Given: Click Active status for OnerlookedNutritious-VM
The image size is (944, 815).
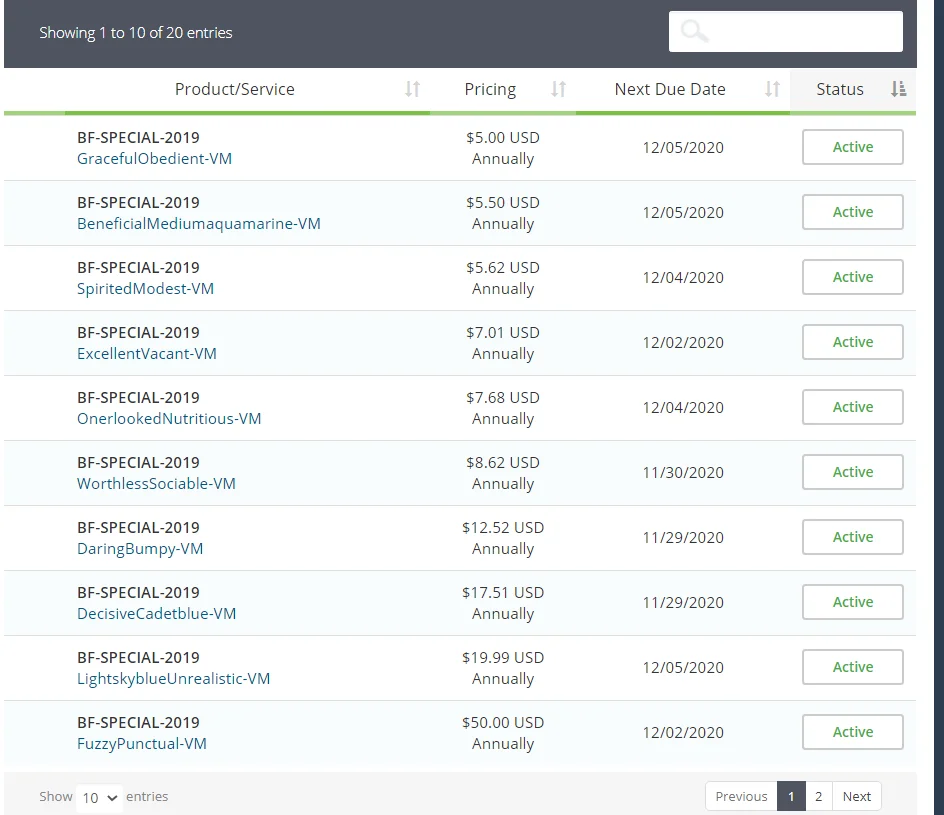Looking at the screenshot, I should pyautogui.click(x=852, y=407).
